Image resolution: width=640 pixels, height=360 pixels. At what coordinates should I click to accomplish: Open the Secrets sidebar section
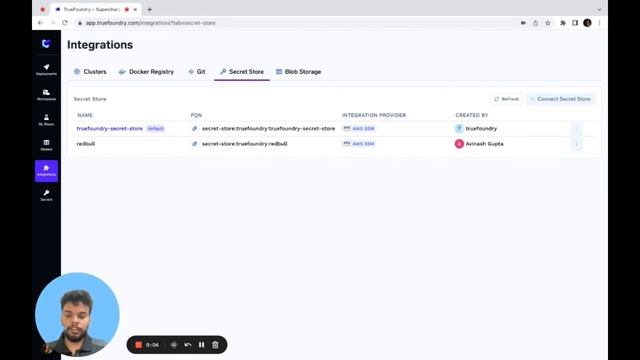[x=46, y=196]
